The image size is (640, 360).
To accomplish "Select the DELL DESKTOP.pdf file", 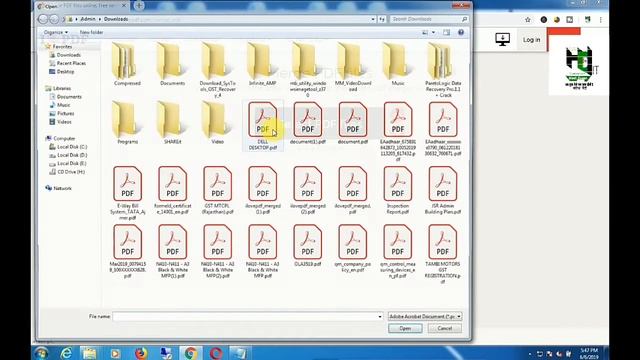I will pyautogui.click(x=262, y=126).
